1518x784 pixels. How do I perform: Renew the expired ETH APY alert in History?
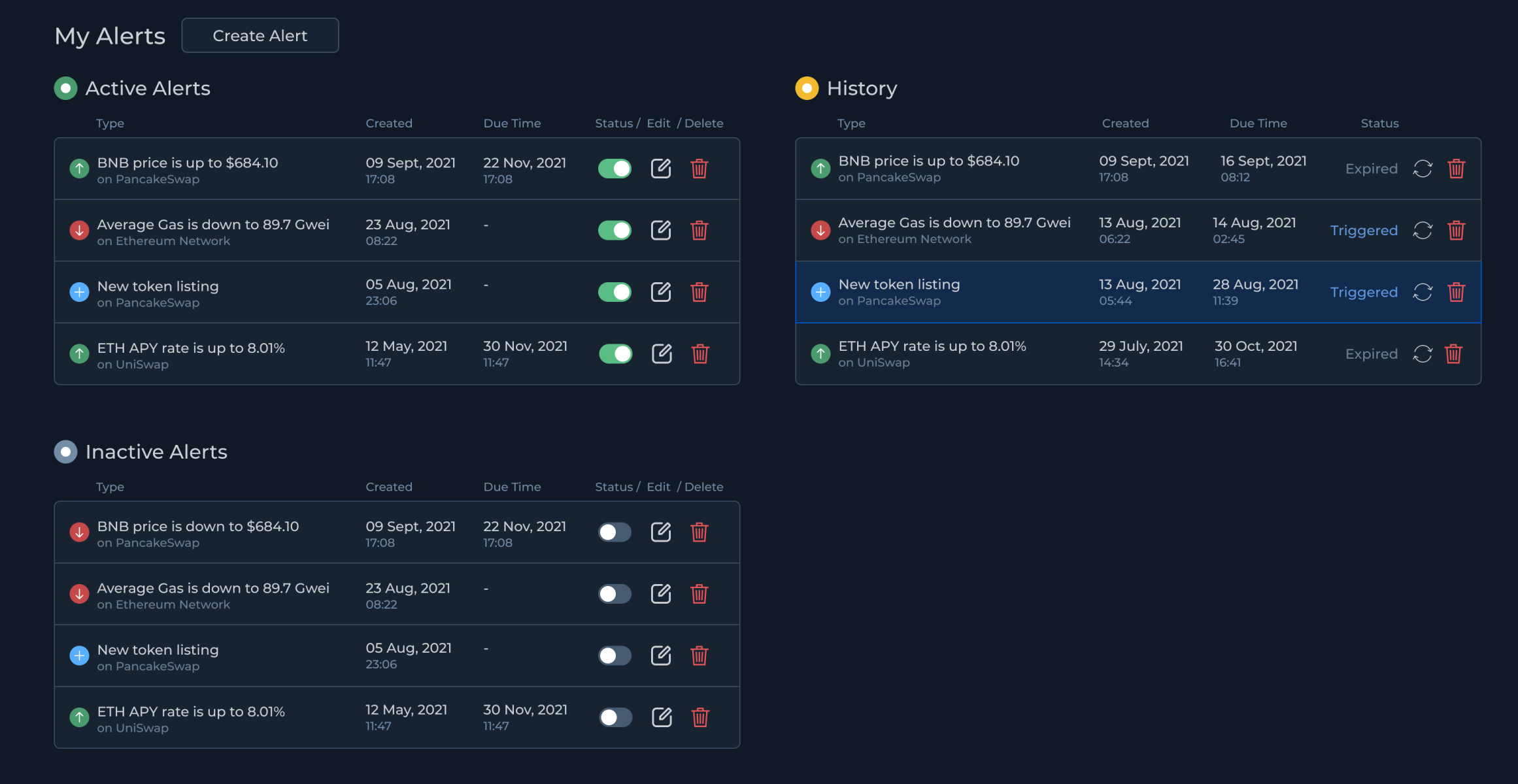pyautogui.click(x=1423, y=353)
